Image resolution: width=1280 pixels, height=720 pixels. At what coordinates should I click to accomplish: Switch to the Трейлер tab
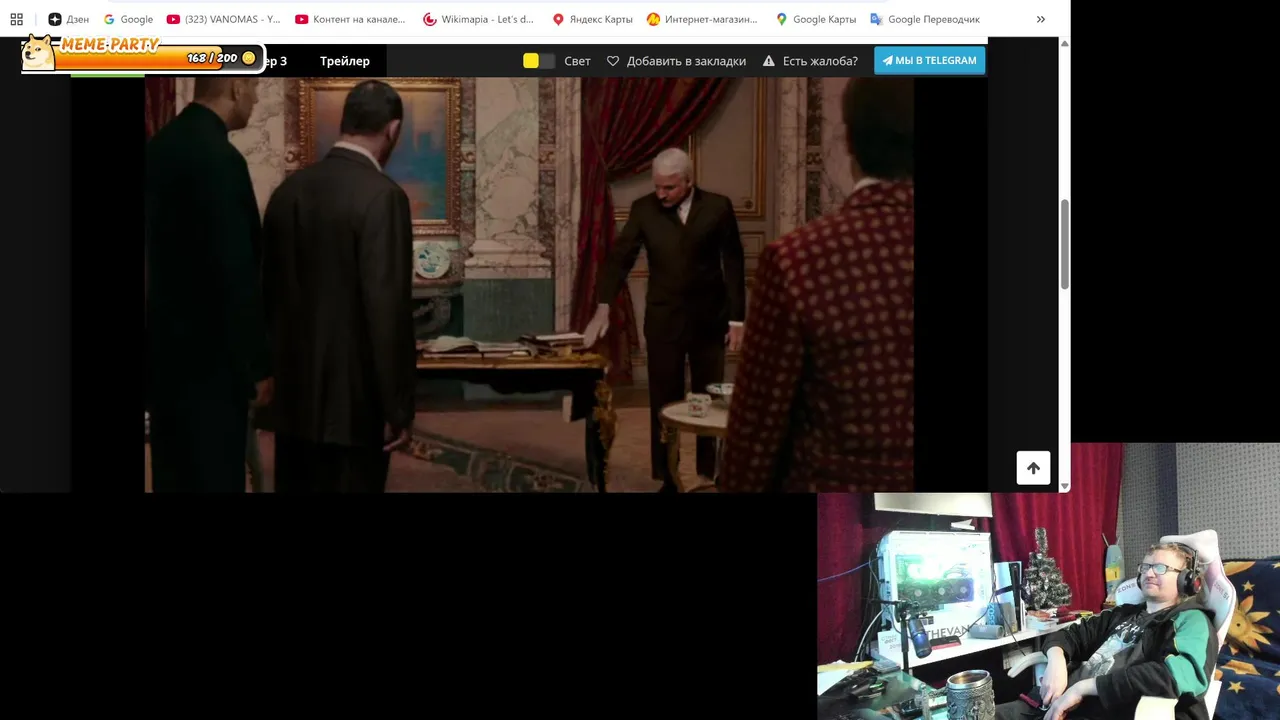[345, 61]
